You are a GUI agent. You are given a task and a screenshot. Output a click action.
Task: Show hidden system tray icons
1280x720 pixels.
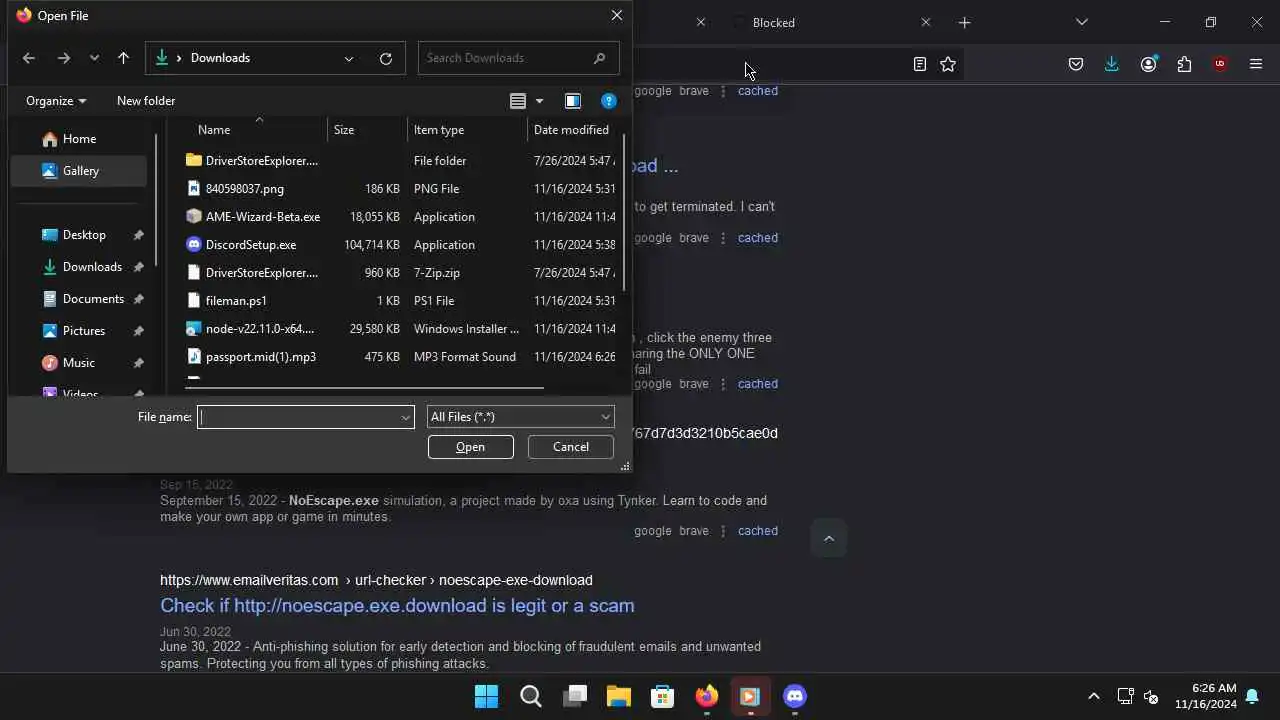click(1093, 697)
